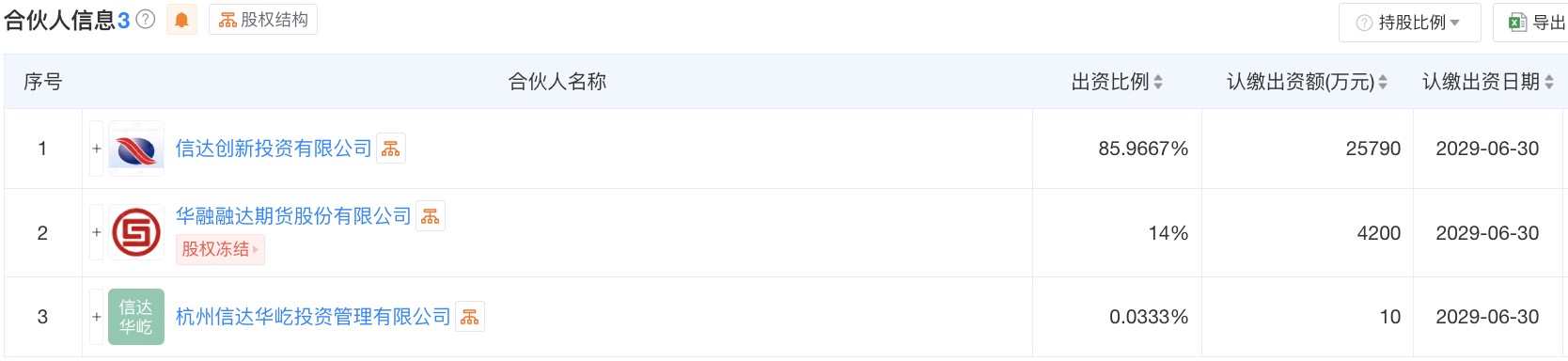Open equity structure icon for 信达创新投资有限公司
Screen dimensions: 1568x361
click(391, 149)
